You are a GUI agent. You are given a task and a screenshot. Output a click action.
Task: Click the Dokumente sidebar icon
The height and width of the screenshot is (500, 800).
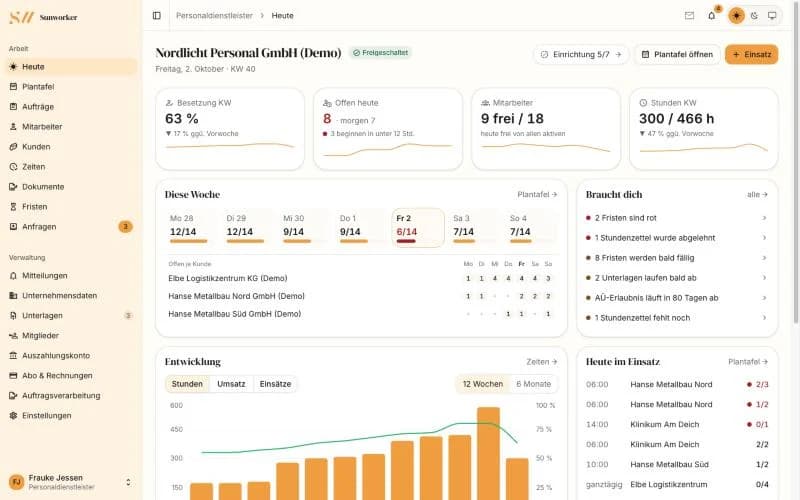pyautogui.click(x=13, y=187)
